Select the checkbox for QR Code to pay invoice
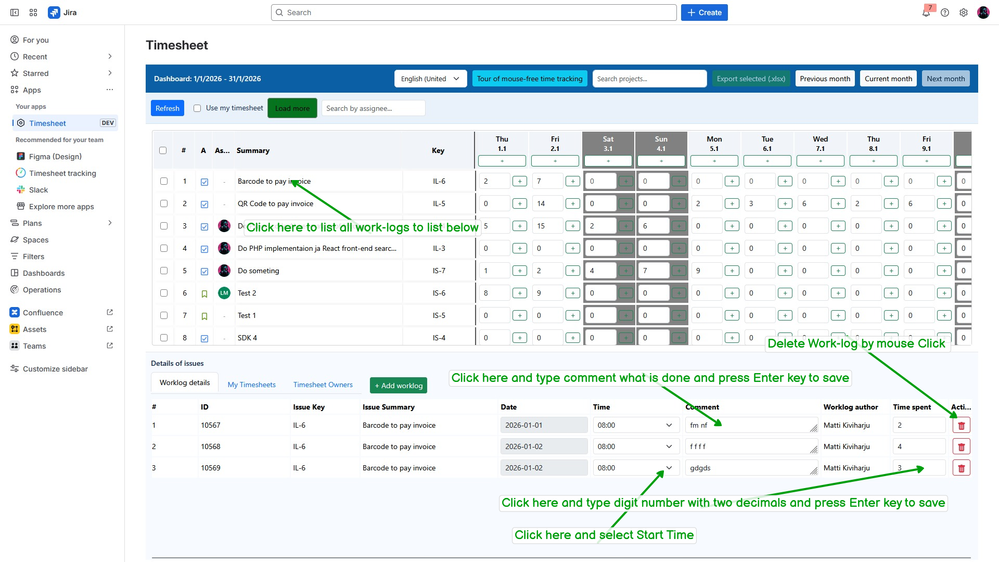Screen dimensions: 999x562 point(164,203)
